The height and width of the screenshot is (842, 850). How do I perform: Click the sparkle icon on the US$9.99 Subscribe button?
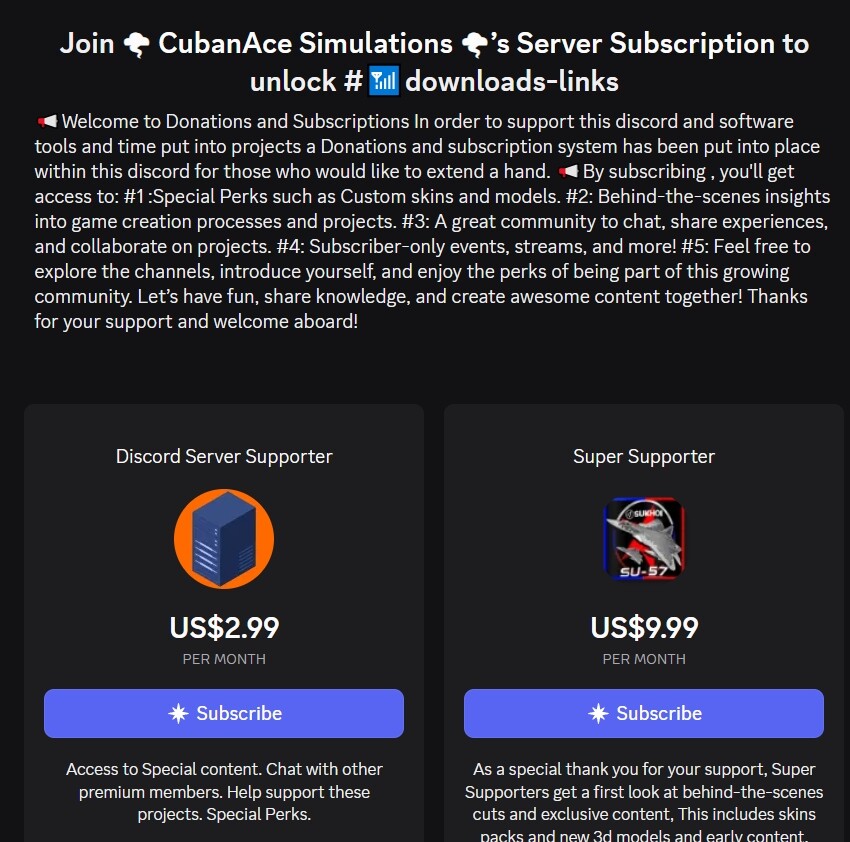[x=598, y=714]
